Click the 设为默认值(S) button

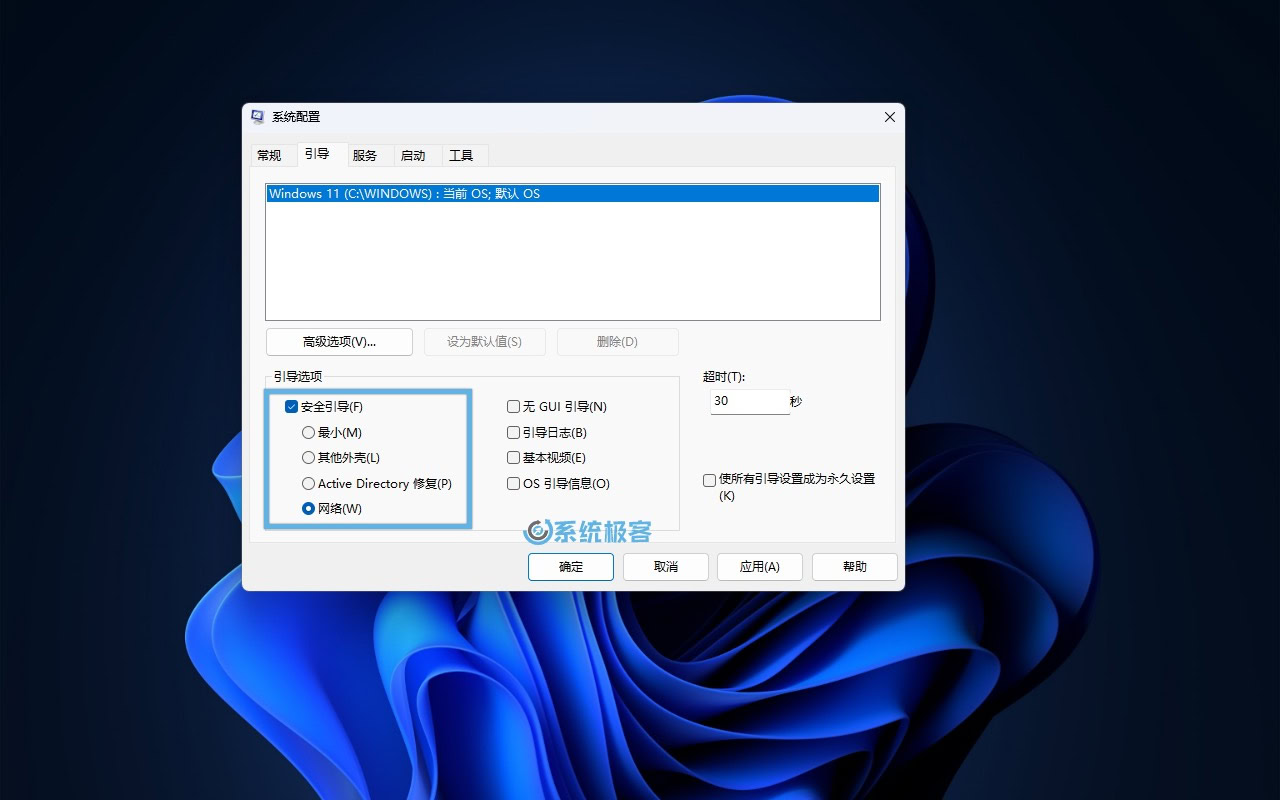[485, 341]
